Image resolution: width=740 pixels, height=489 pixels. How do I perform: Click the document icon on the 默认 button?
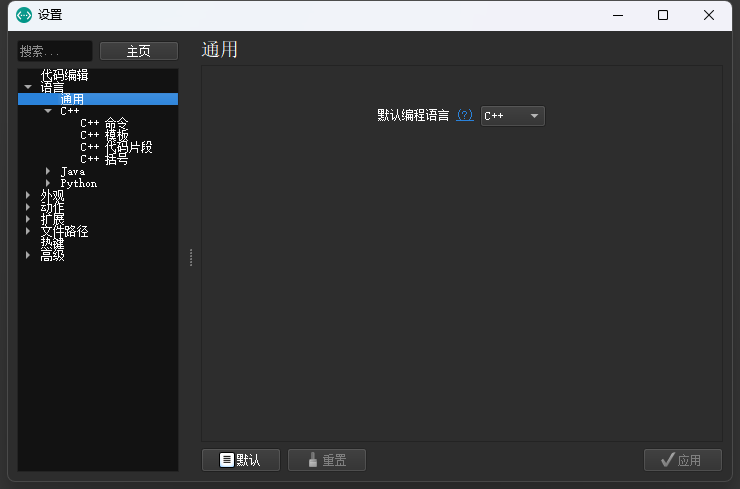point(227,460)
